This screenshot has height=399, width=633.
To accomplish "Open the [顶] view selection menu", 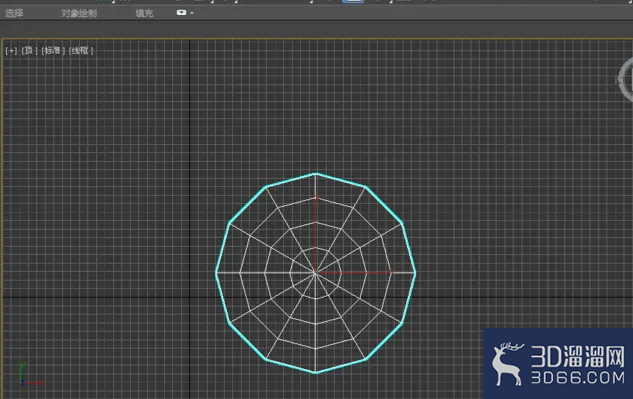I will (29, 50).
